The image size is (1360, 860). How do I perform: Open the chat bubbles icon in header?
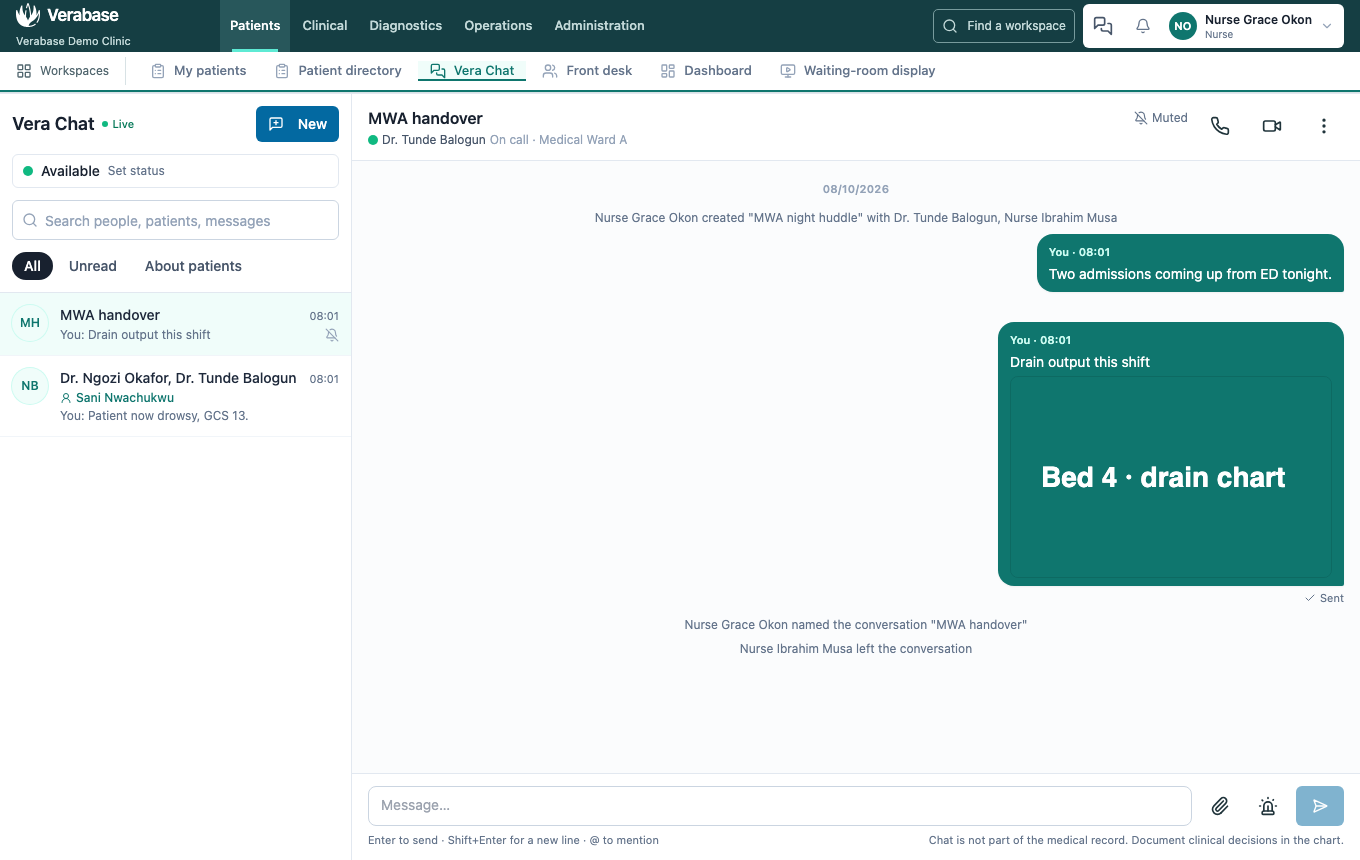point(1103,26)
